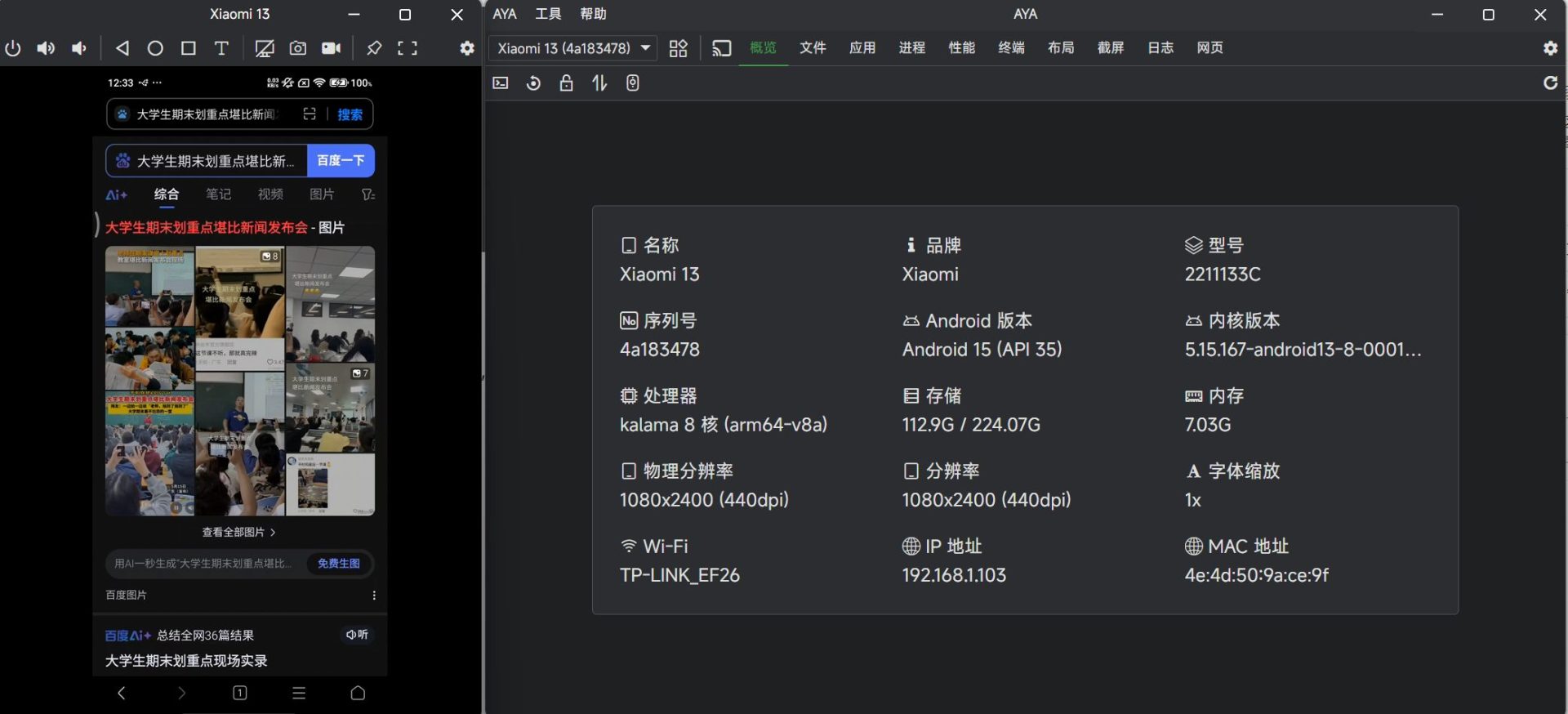Switch to the 布局 tab

pyautogui.click(x=1062, y=47)
